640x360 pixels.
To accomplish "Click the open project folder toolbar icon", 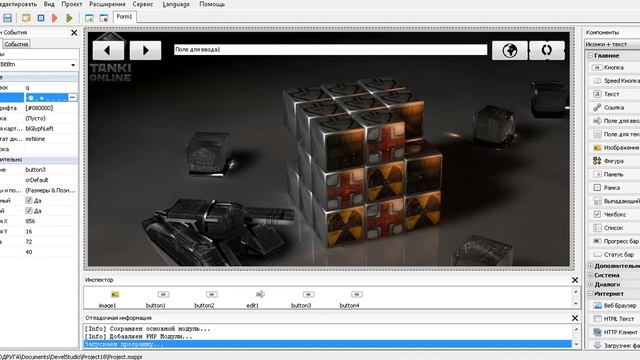I will [x=26, y=18].
